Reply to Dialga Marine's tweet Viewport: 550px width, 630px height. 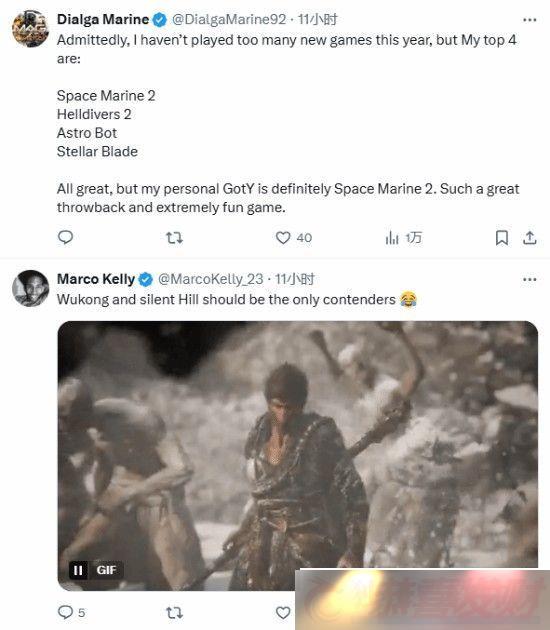(x=65, y=237)
